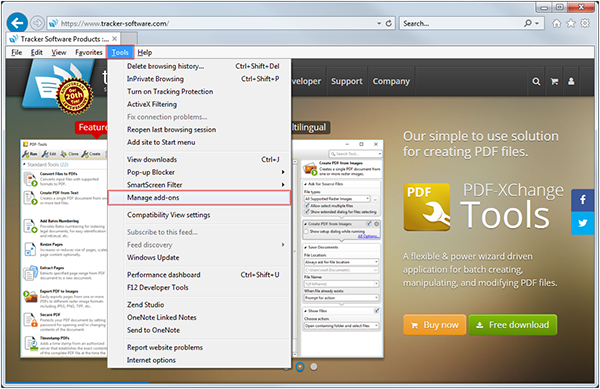600x389 pixels.
Task: Select the active carousel indicator dot
Action: [300, 367]
